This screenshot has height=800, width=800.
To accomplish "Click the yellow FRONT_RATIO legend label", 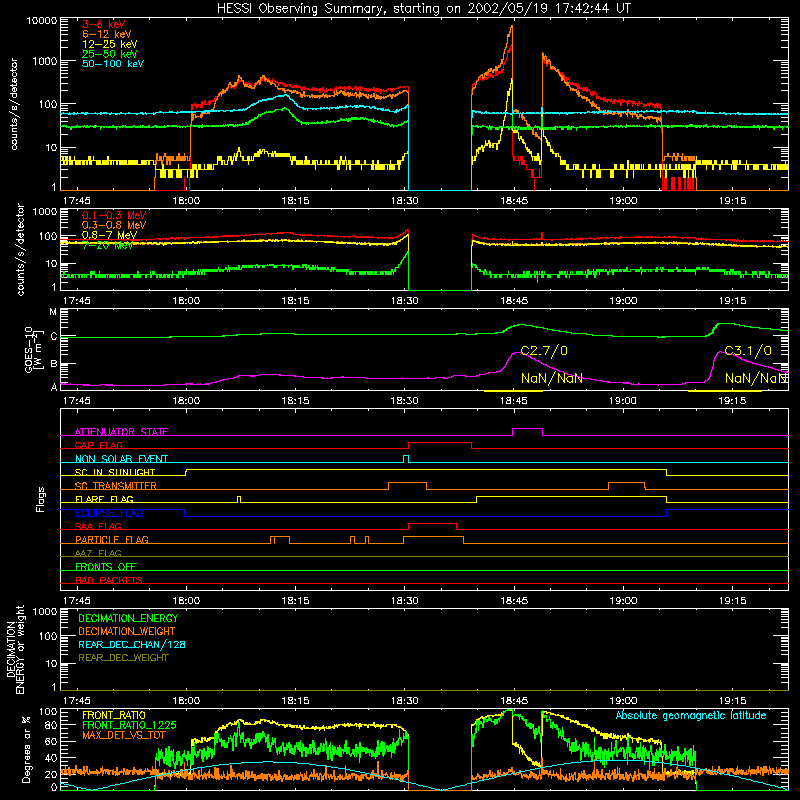I will click(114, 715).
